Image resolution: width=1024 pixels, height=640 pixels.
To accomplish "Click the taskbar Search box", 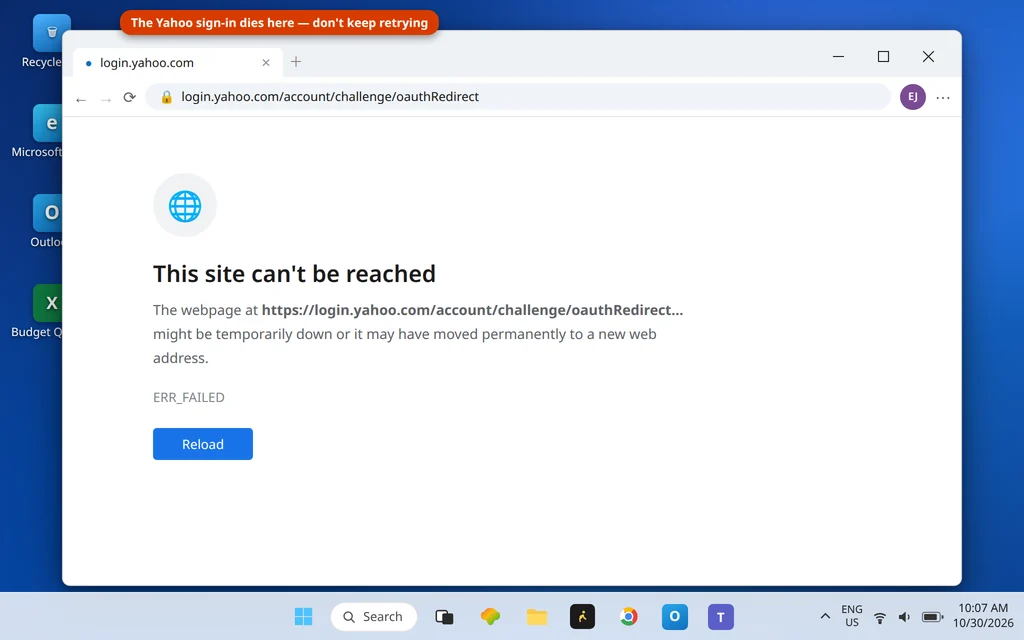I will click(374, 616).
